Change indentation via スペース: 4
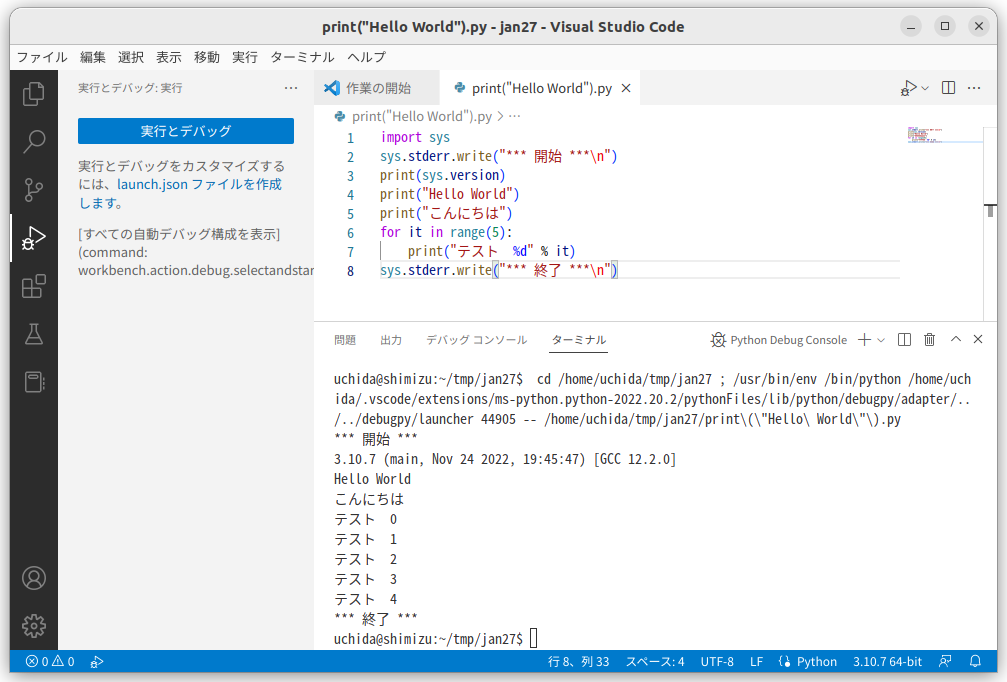 tap(654, 661)
